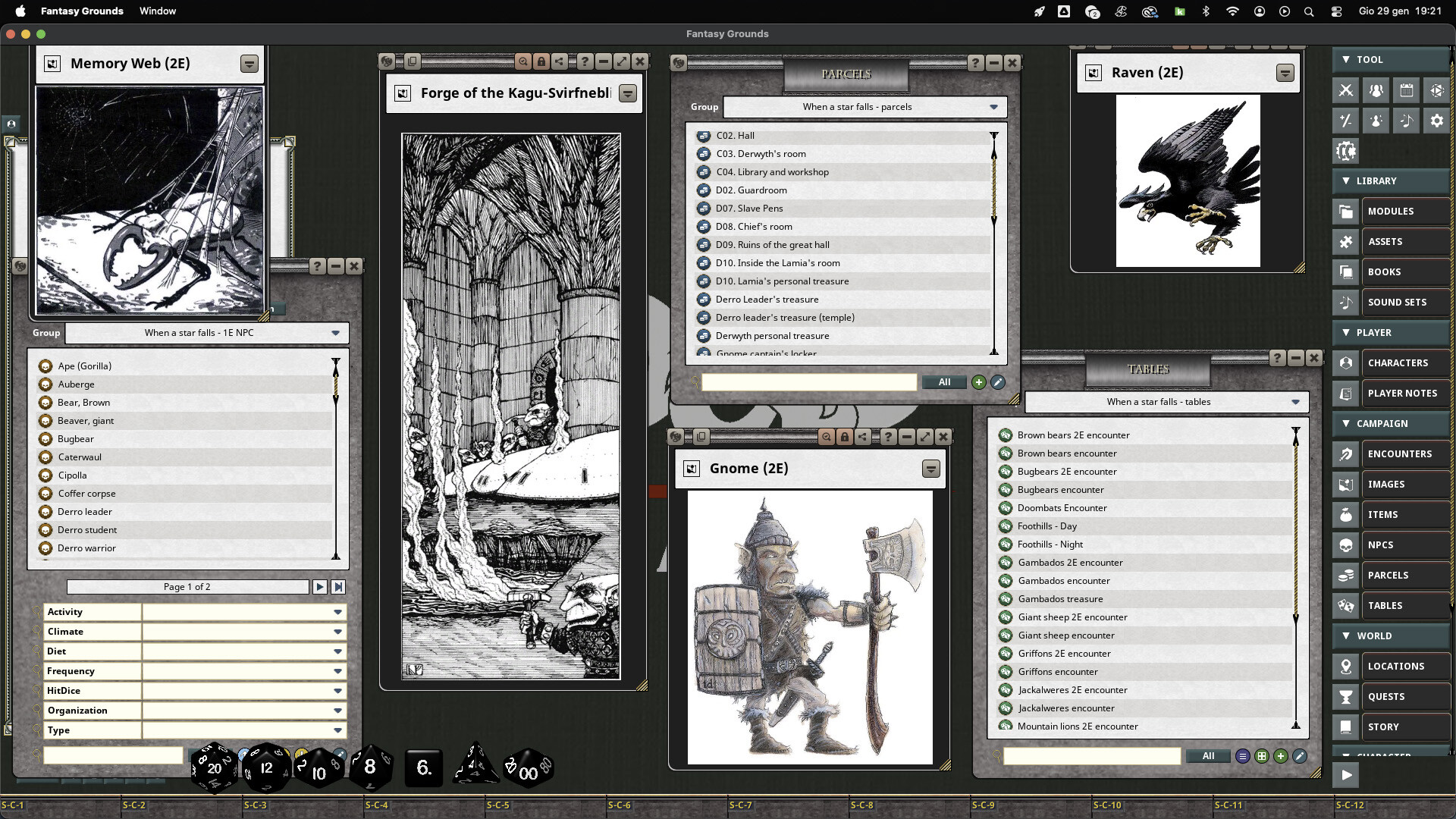Open the Effects tool
1456x819 pixels.
click(x=1376, y=120)
